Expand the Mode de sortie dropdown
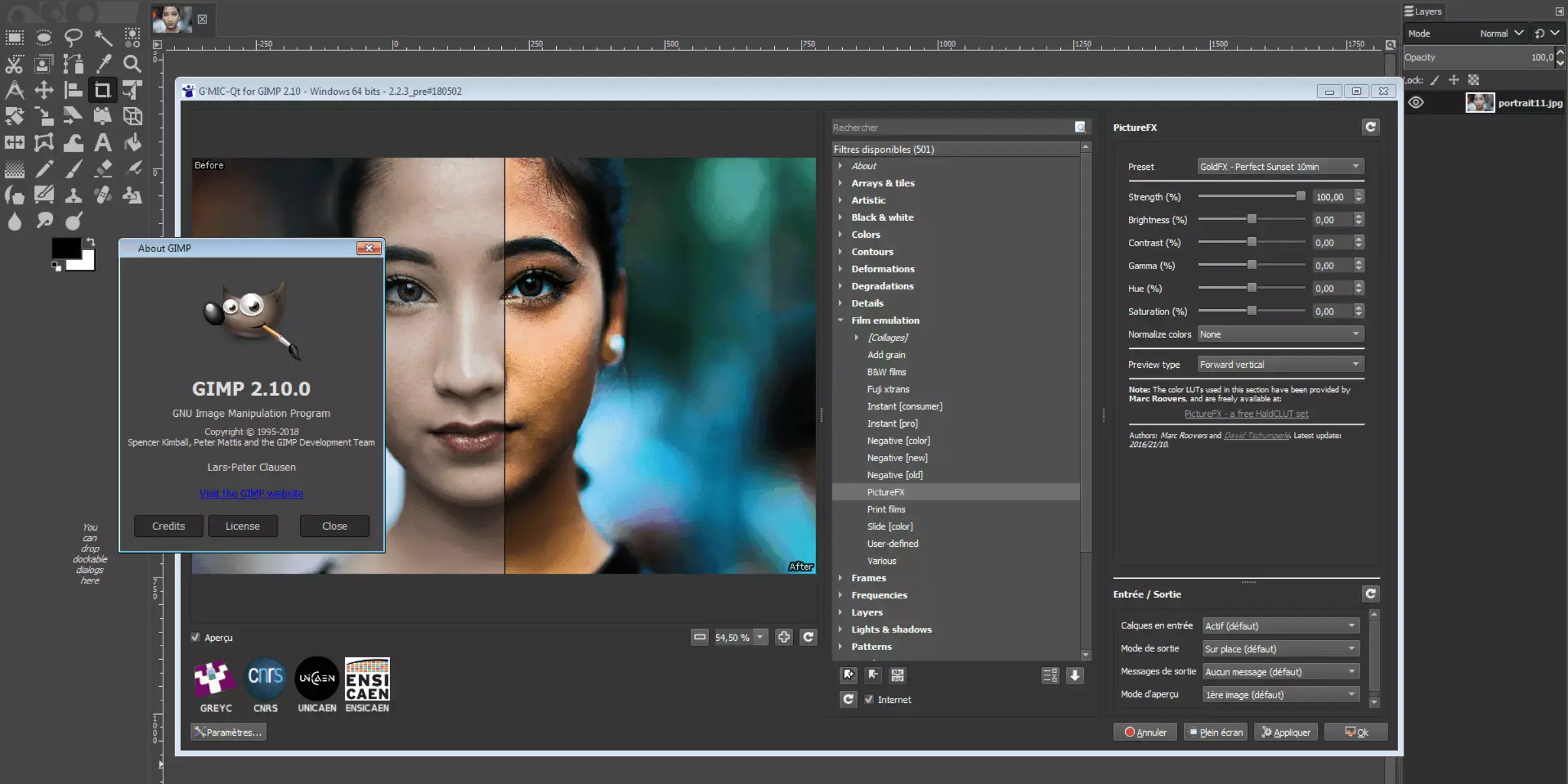The image size is (1568, 784). tap(1280, 648)
